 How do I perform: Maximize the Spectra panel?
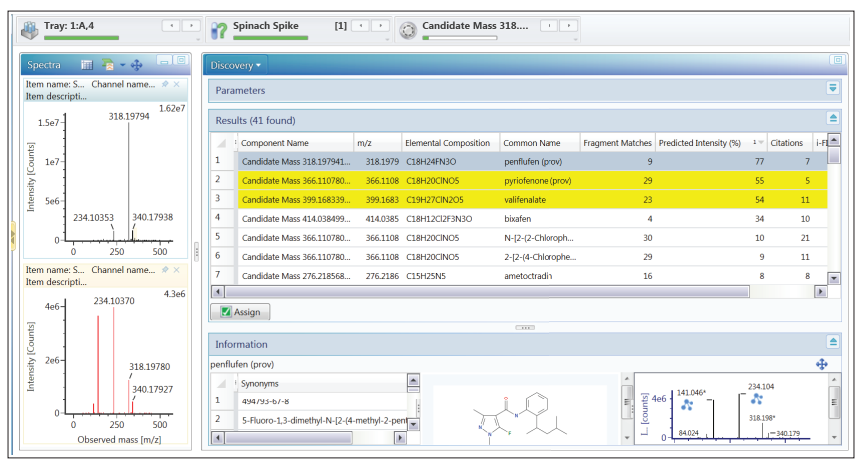coord(181,60)
